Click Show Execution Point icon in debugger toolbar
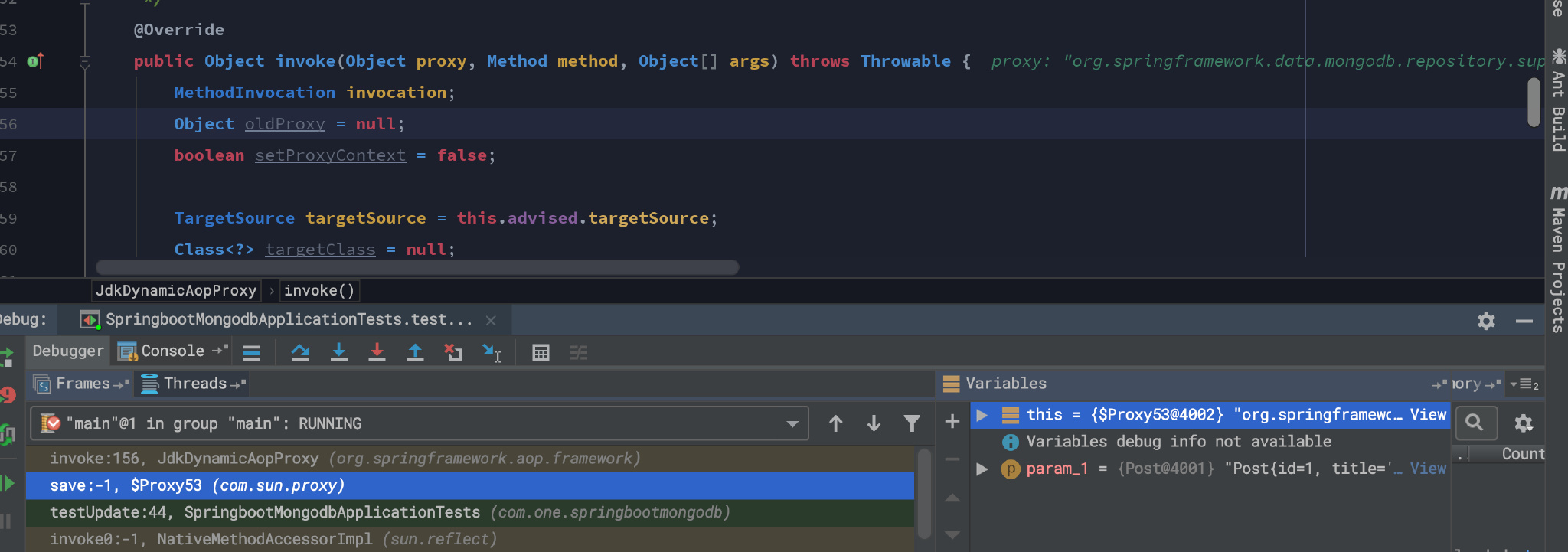Viewport: 1568px width, 552px height. (x=251, y=353)
